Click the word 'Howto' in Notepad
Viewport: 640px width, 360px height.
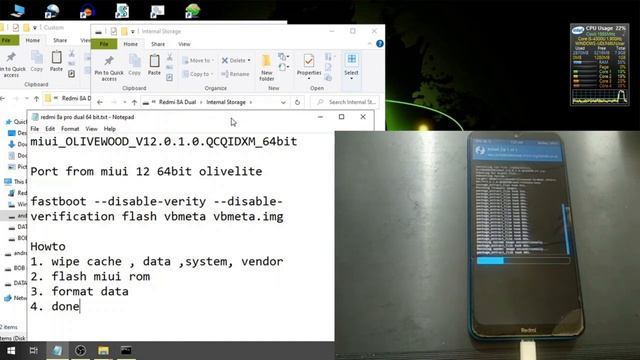point(48,247)
